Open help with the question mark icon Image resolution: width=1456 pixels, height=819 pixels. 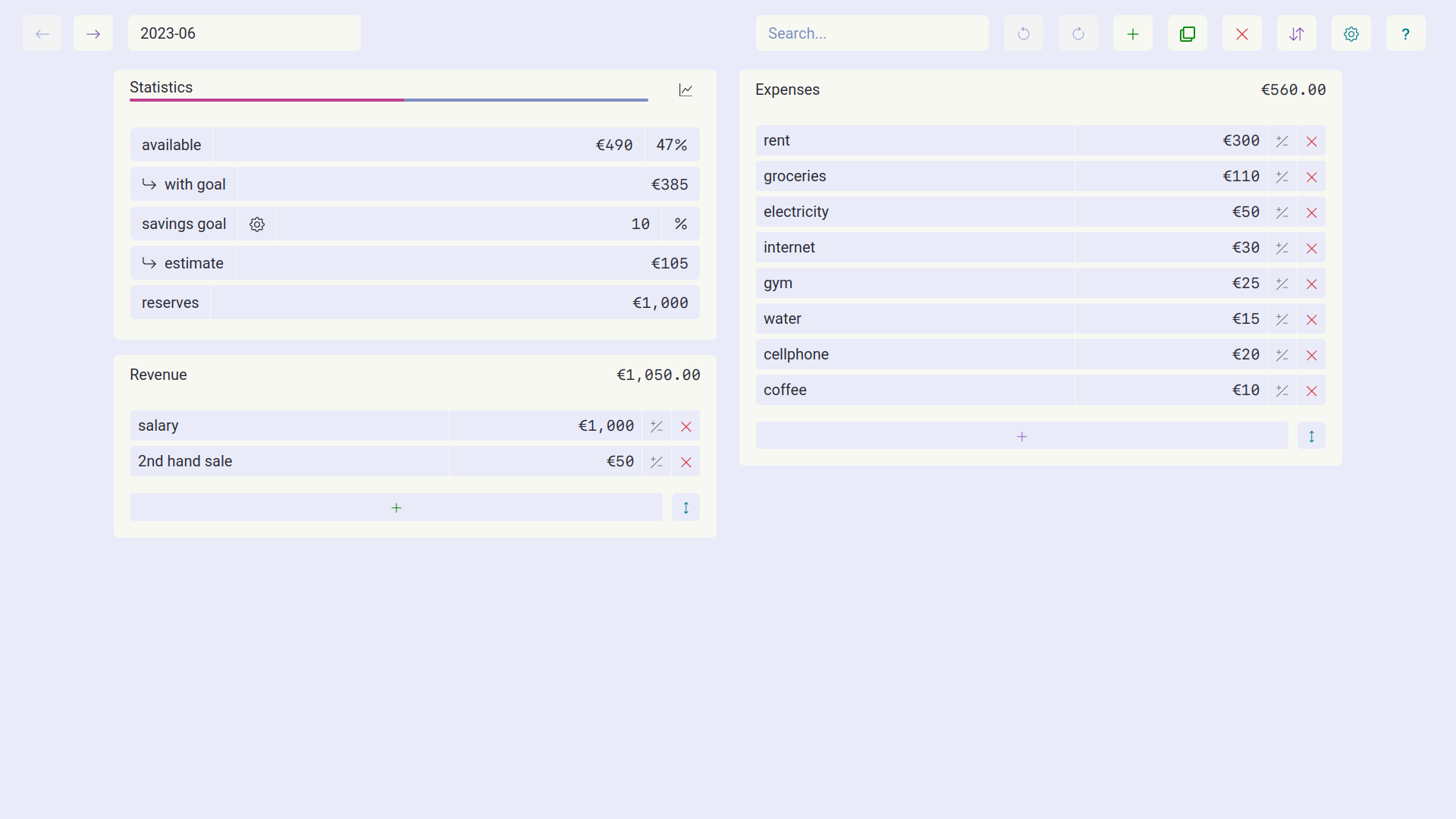click(1406, 33)
